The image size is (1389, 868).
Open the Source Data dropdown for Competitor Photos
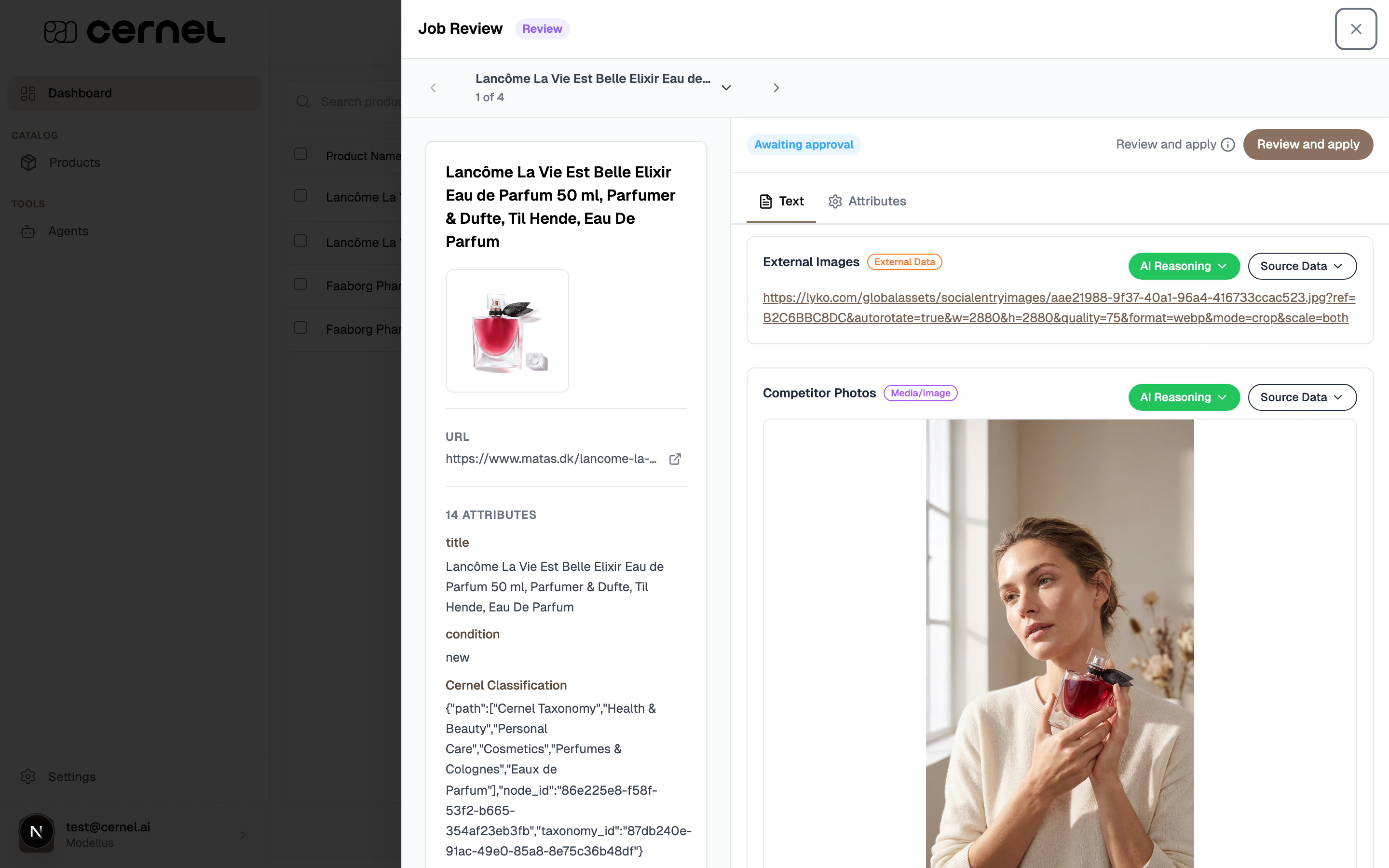coord(1302,397)
